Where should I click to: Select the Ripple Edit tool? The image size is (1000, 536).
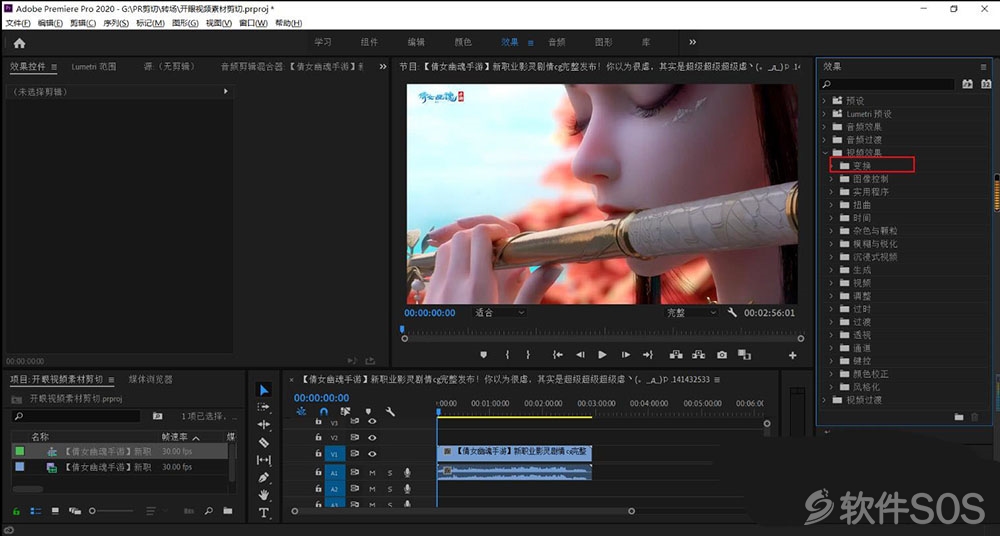[x=263, y=424]
